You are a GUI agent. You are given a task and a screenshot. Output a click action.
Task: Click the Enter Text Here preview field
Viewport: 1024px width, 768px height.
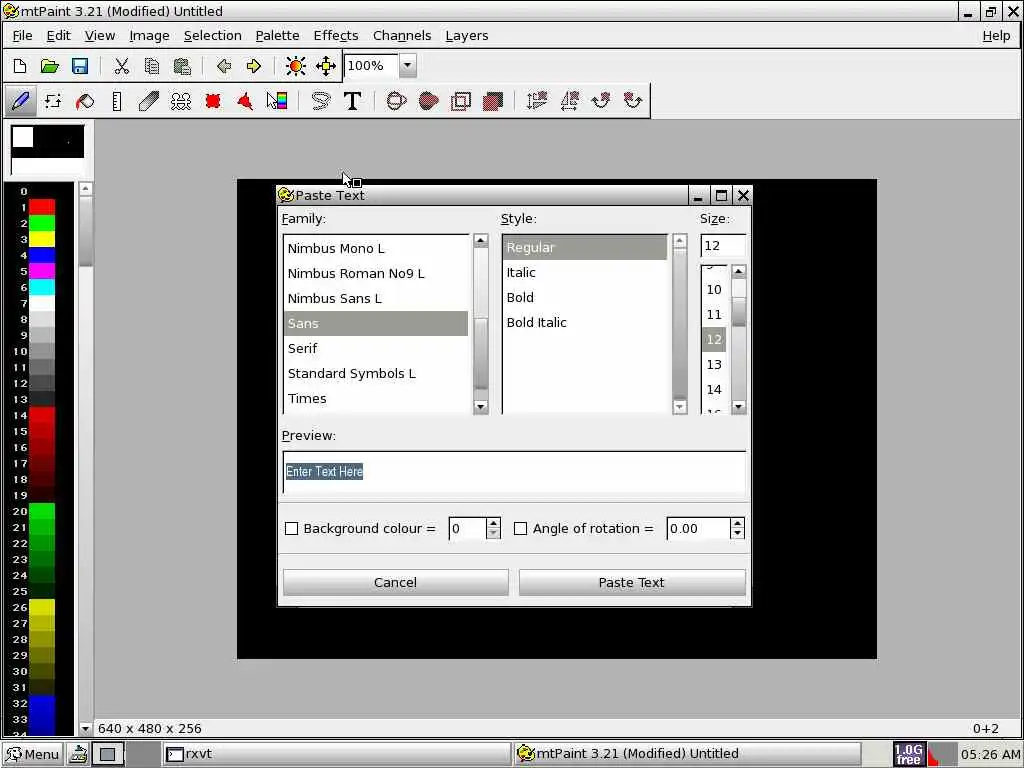click(x=514, y=472)
